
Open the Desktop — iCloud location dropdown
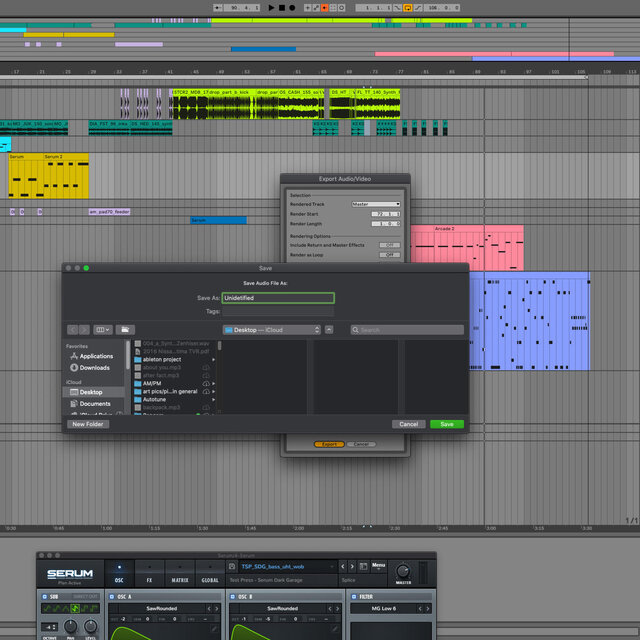click(x=271, y=329)
